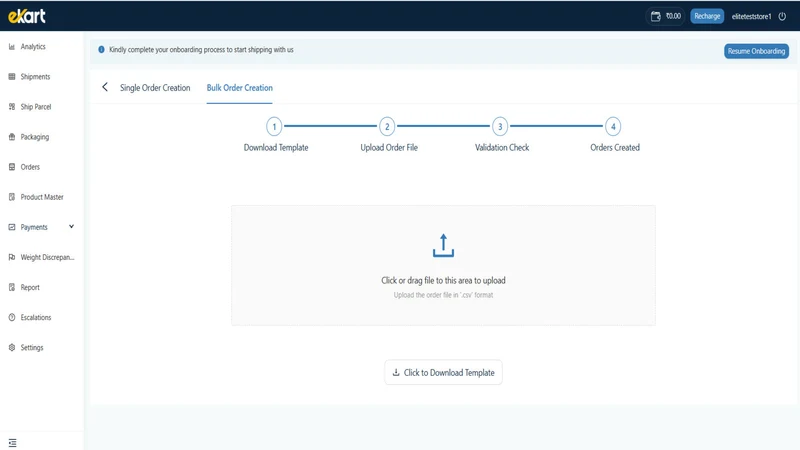Click the Escalations clock icon
800x450 pixels.
click(x=12, y=317)
